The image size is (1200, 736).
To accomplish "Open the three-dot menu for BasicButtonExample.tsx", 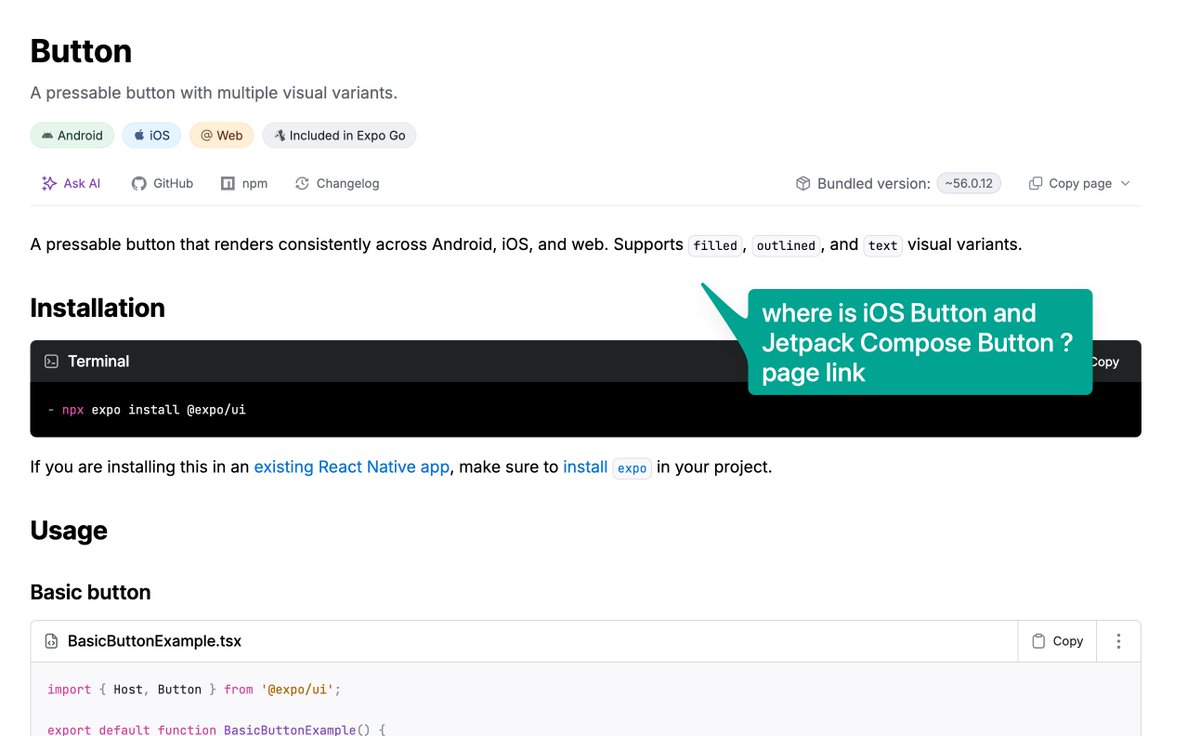I will 1119,641.
